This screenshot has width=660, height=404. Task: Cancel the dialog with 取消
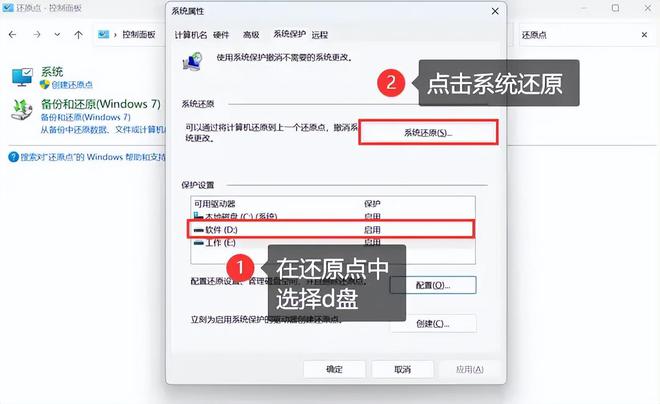point(402,369)
